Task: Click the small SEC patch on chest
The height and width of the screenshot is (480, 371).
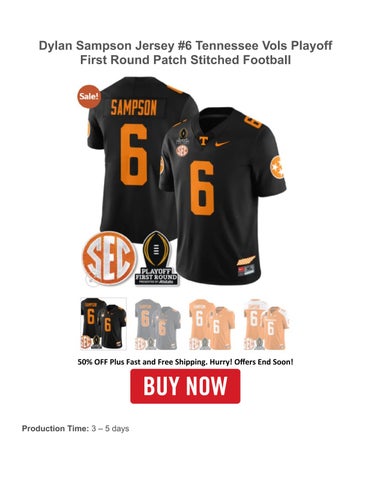Action: (x=182, y=151)
